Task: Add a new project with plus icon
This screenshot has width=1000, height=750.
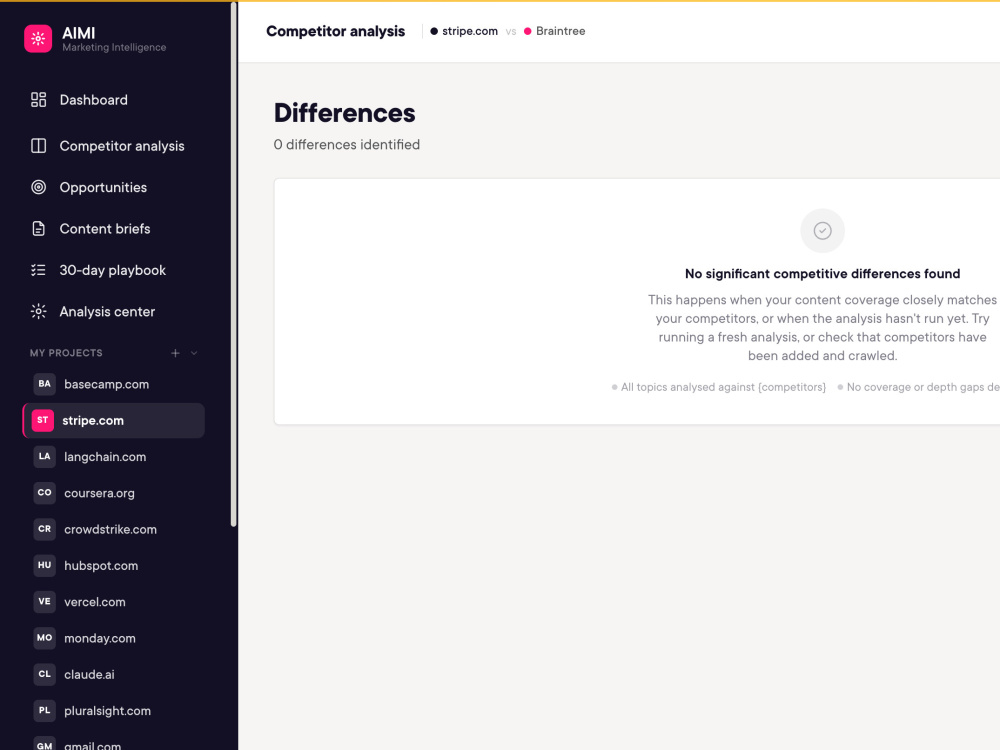Action: (x=175, y=353)
